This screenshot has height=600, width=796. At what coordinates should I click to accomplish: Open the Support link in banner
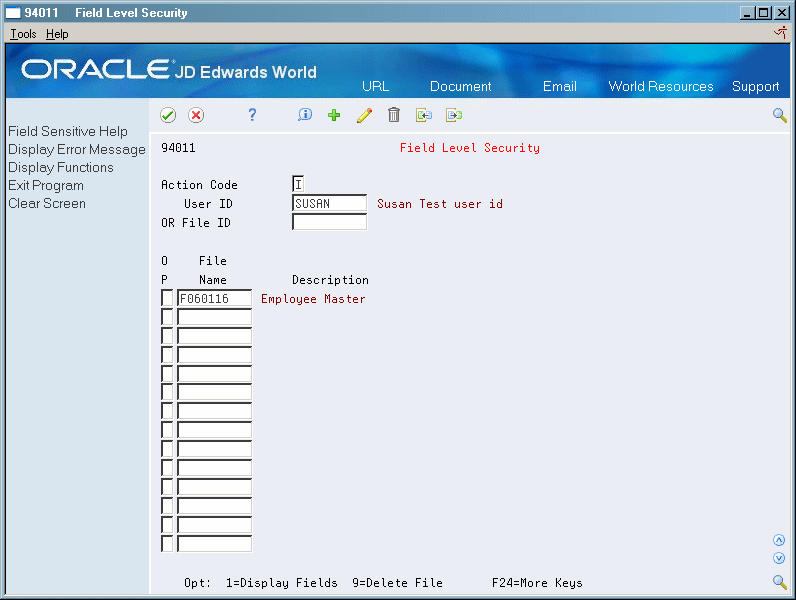(x=755, y=87)
